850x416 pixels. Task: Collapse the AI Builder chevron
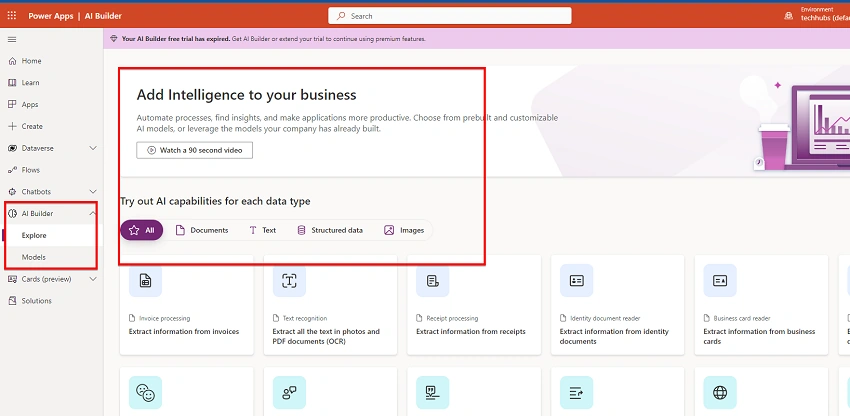coord(93,213)
